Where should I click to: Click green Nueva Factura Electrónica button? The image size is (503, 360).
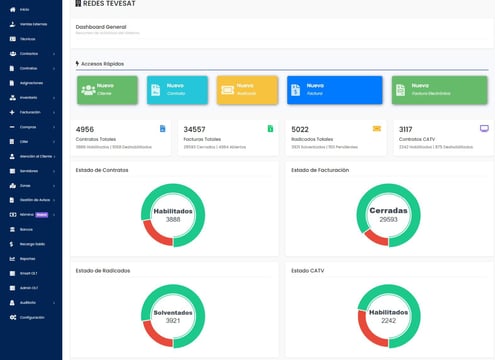[x=439, y=90]
